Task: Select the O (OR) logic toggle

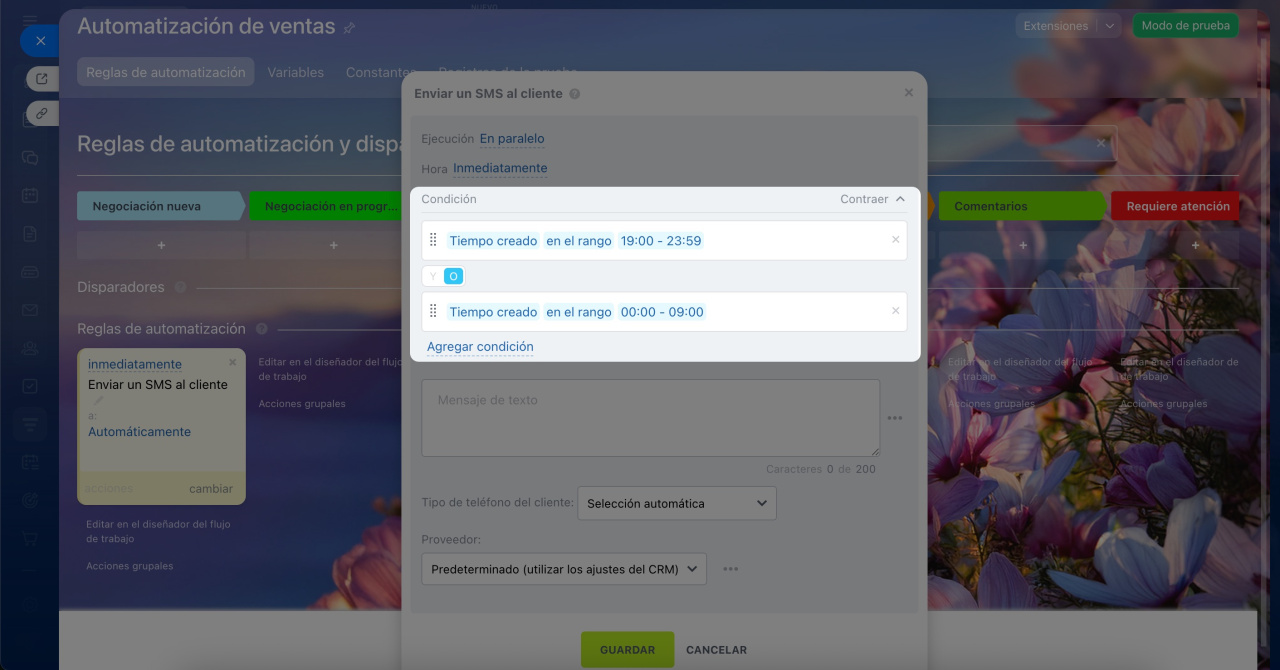Action: (x=453, y=276)
